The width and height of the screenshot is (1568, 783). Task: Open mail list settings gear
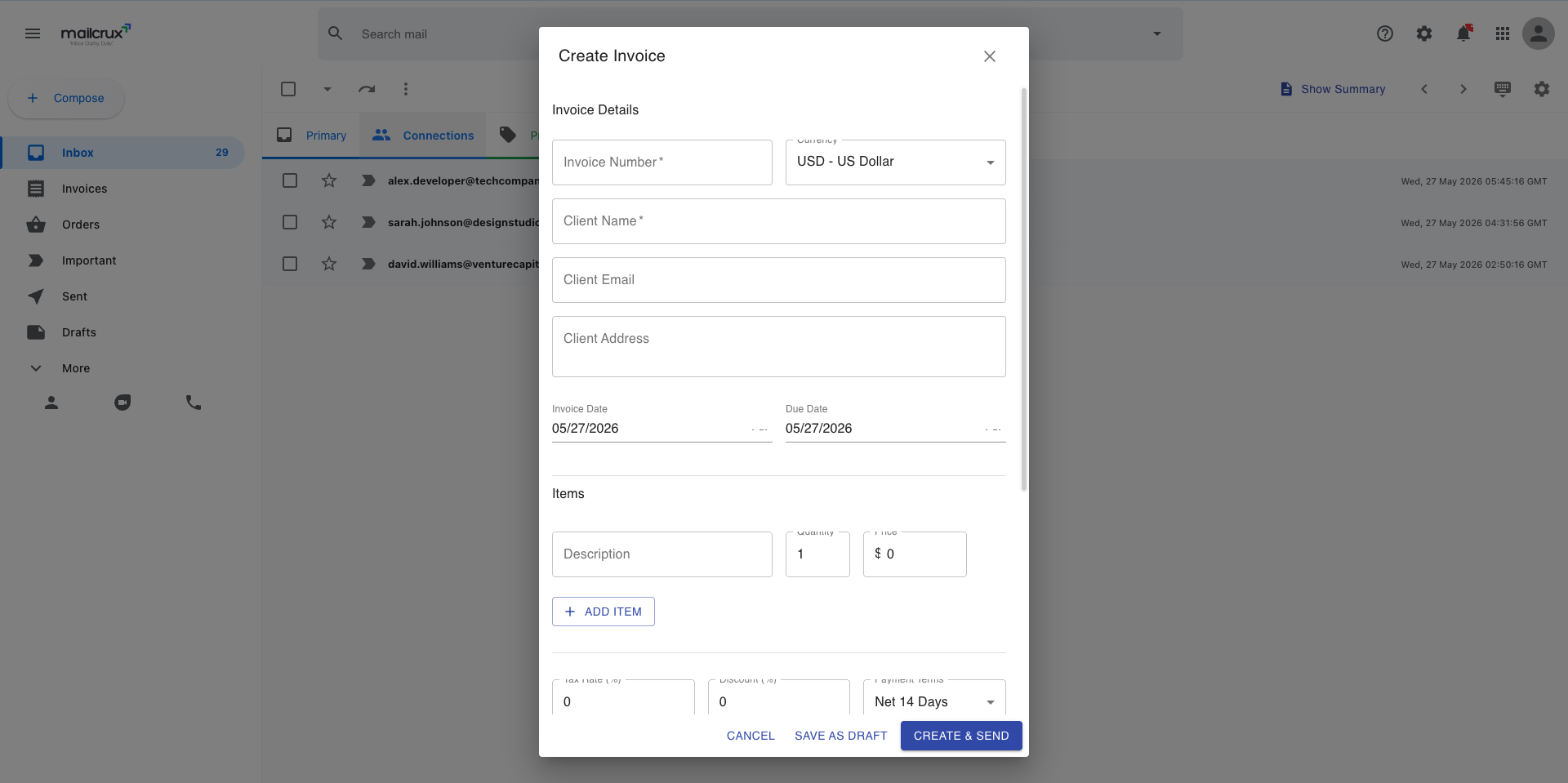pyautogui.click(x=1542, y=89)
